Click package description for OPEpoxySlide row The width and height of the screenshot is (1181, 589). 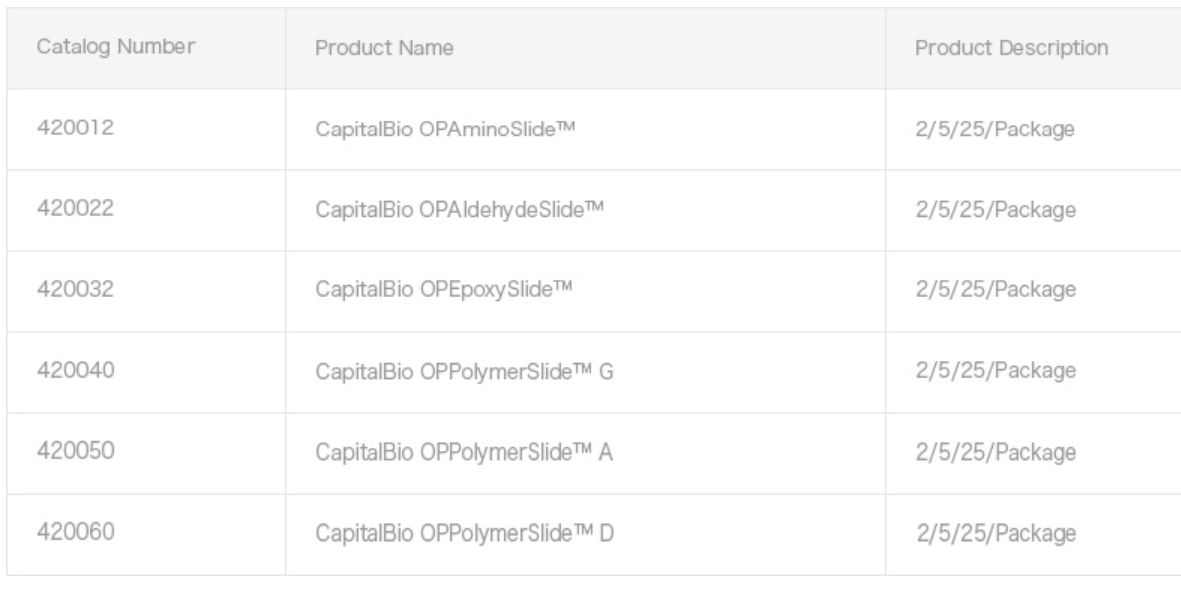[x=995, y=291]
